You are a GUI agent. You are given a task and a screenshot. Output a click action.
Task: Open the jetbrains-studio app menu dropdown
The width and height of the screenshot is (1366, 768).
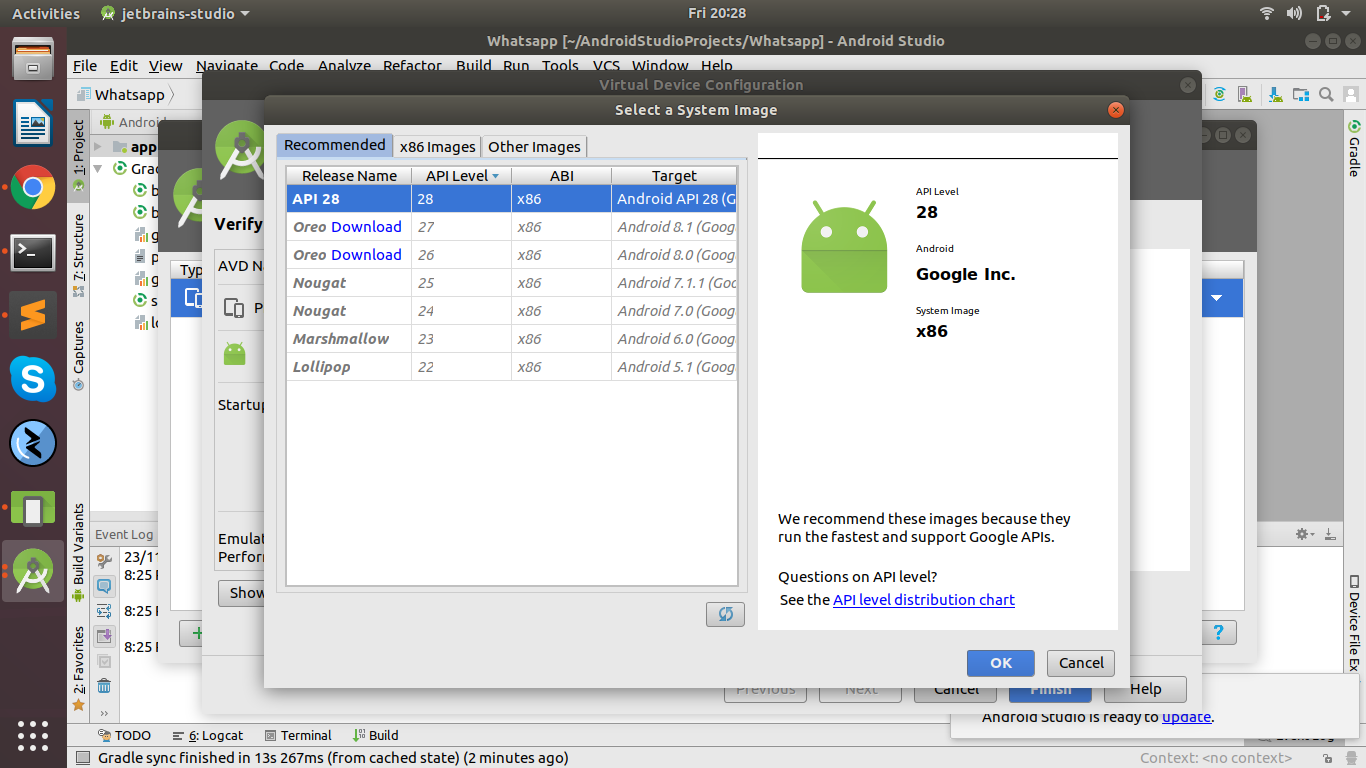pyautogui.click(x=175, y=13)
